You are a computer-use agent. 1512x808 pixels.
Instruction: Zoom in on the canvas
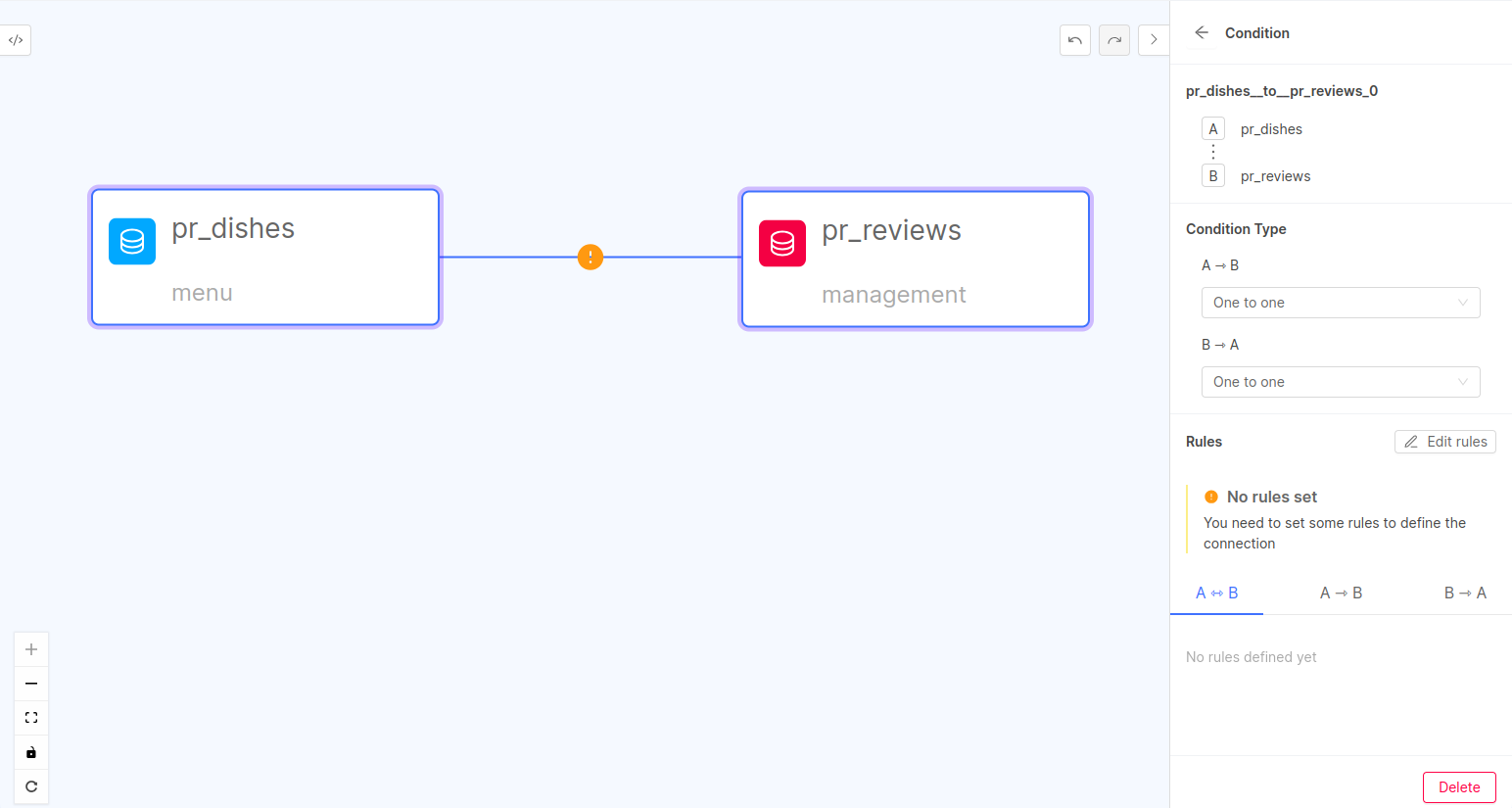[x=31, y=649]
